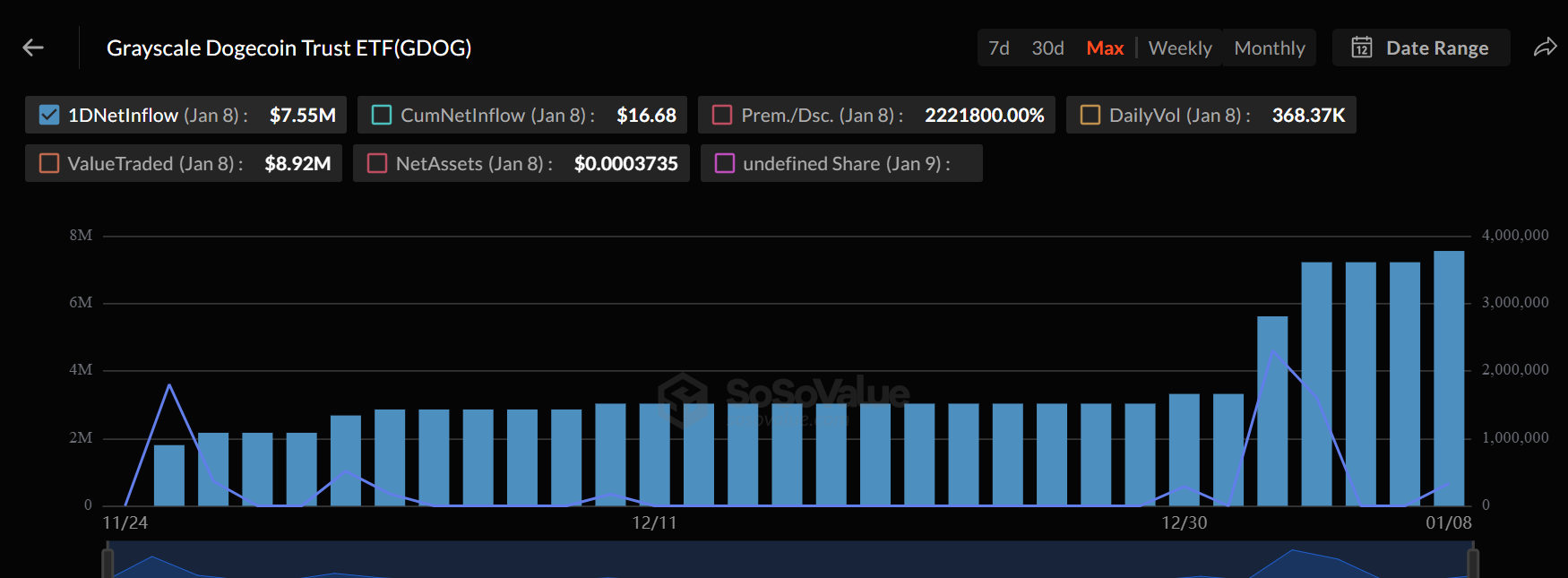1568x578 pixels.
Task: Turn on the ValueTraded checkbox
Action: pos(49,164)
